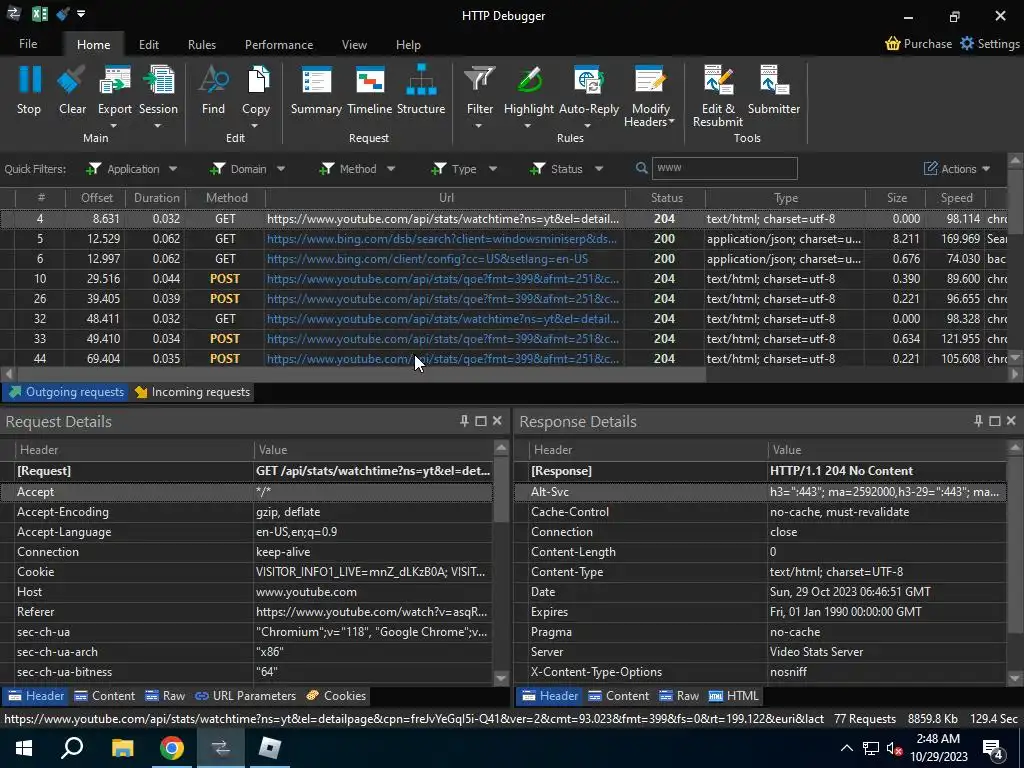This screenshot has height=768, width=1024.
Task: Expand the Status quick filter dropdown
Action: [598, 168]
